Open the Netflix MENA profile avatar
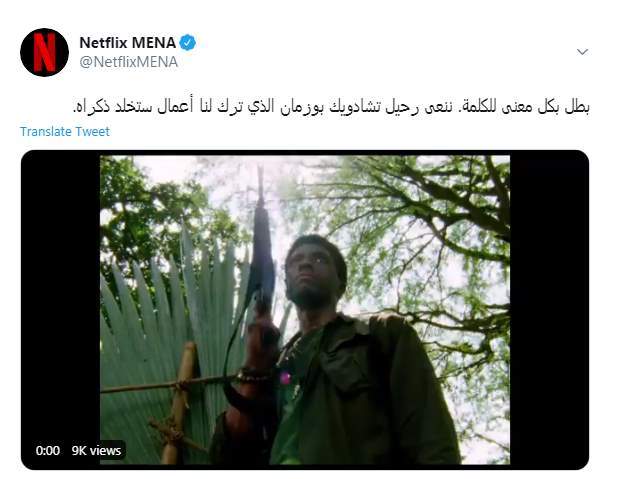 coord(44,52)
